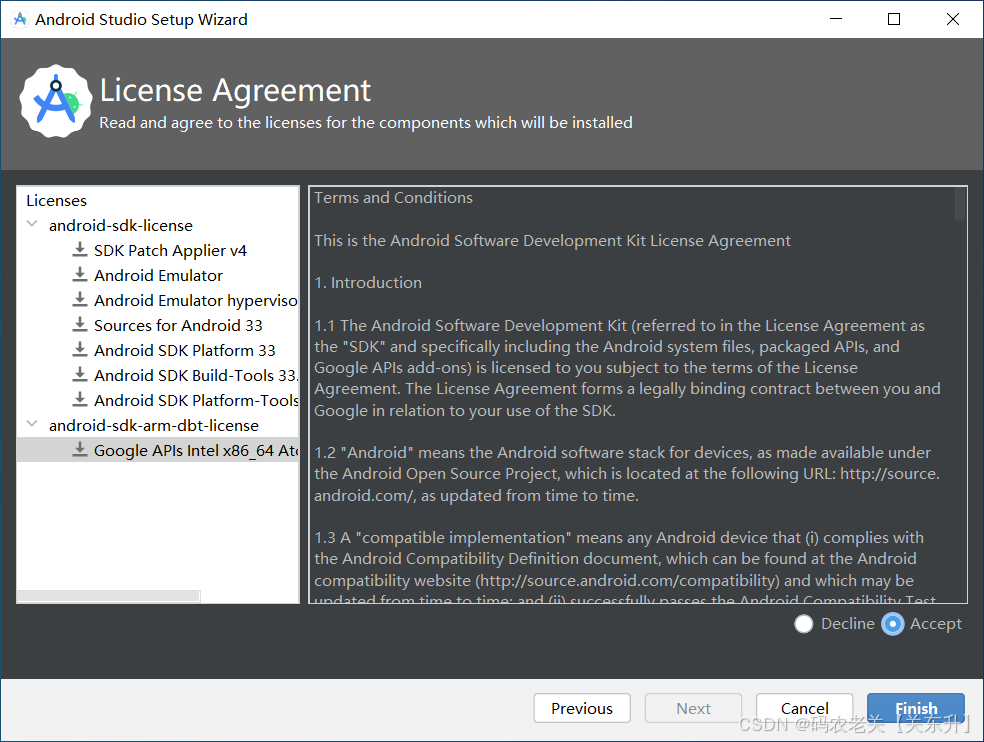Select android-sdk-arm-dbt-license tree node
The image size is (984, 742).
point(154,426)
